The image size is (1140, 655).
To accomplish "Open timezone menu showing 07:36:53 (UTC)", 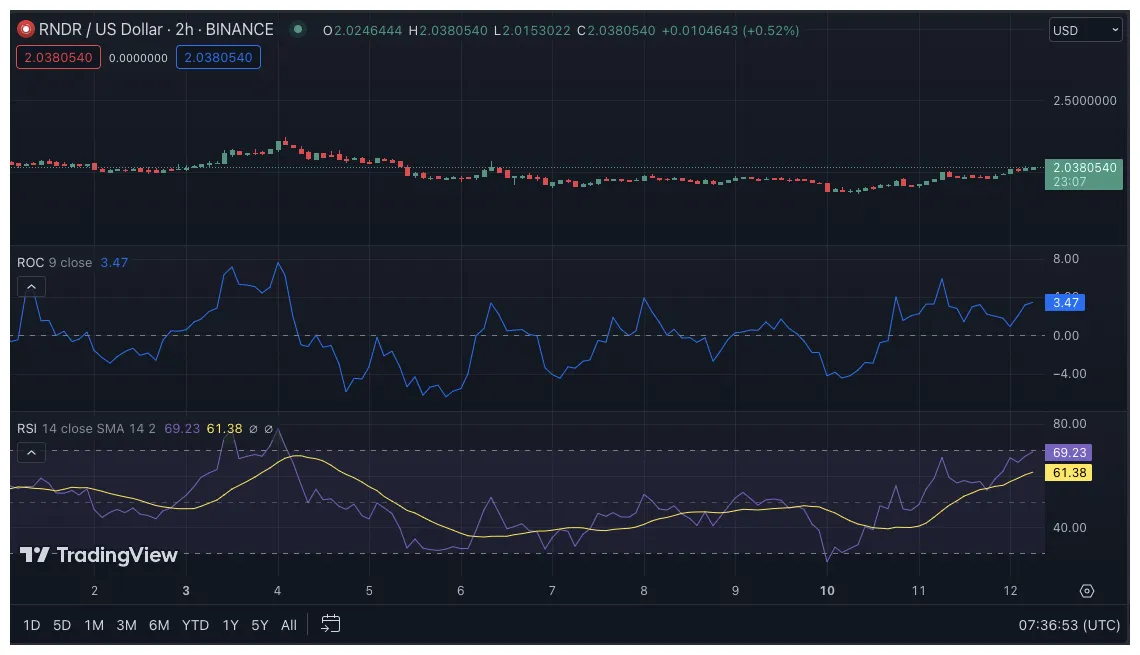I will pos(1070,625).
